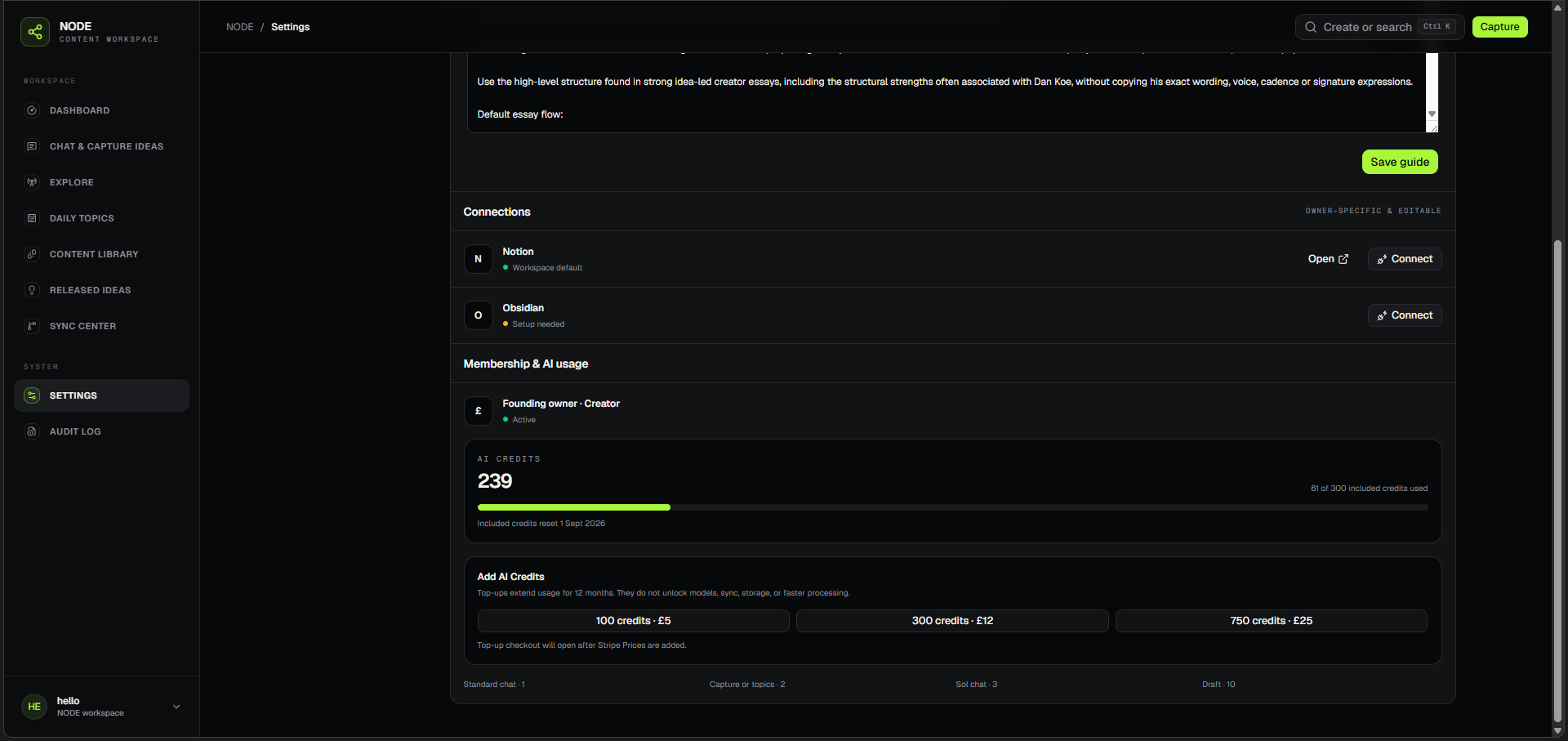Click the NODE logo icon
The image size is (1568, 741).
coord(35,32)
